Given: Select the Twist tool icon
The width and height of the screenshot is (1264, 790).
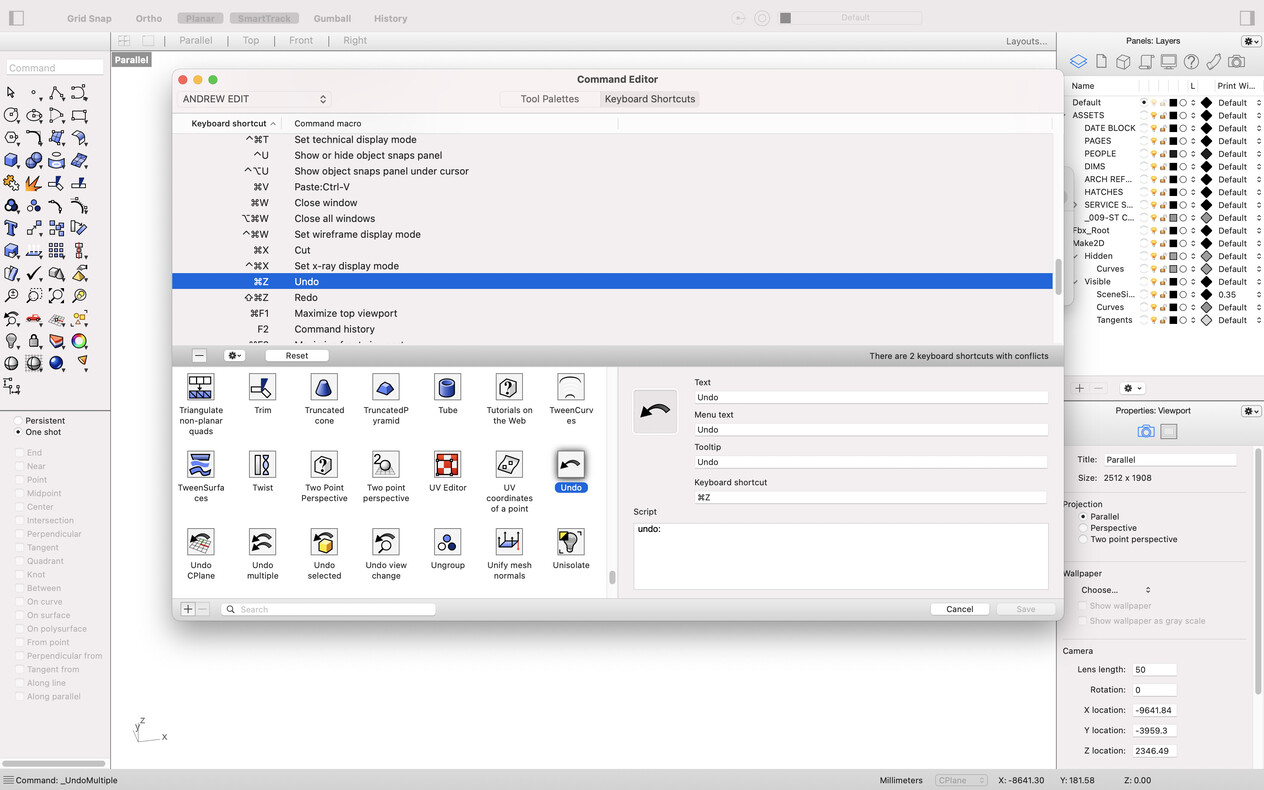Looking at the screenshot, I should coord(262,463).
